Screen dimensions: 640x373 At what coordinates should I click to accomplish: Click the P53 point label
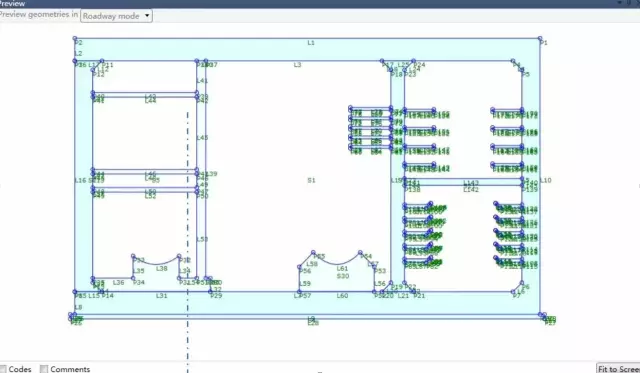point(380,271)
